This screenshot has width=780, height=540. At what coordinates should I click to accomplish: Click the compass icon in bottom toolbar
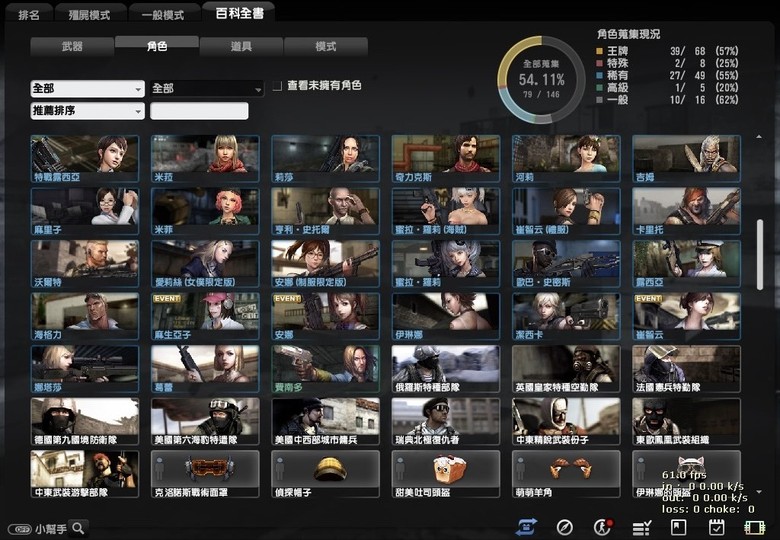tap(565, 527)
